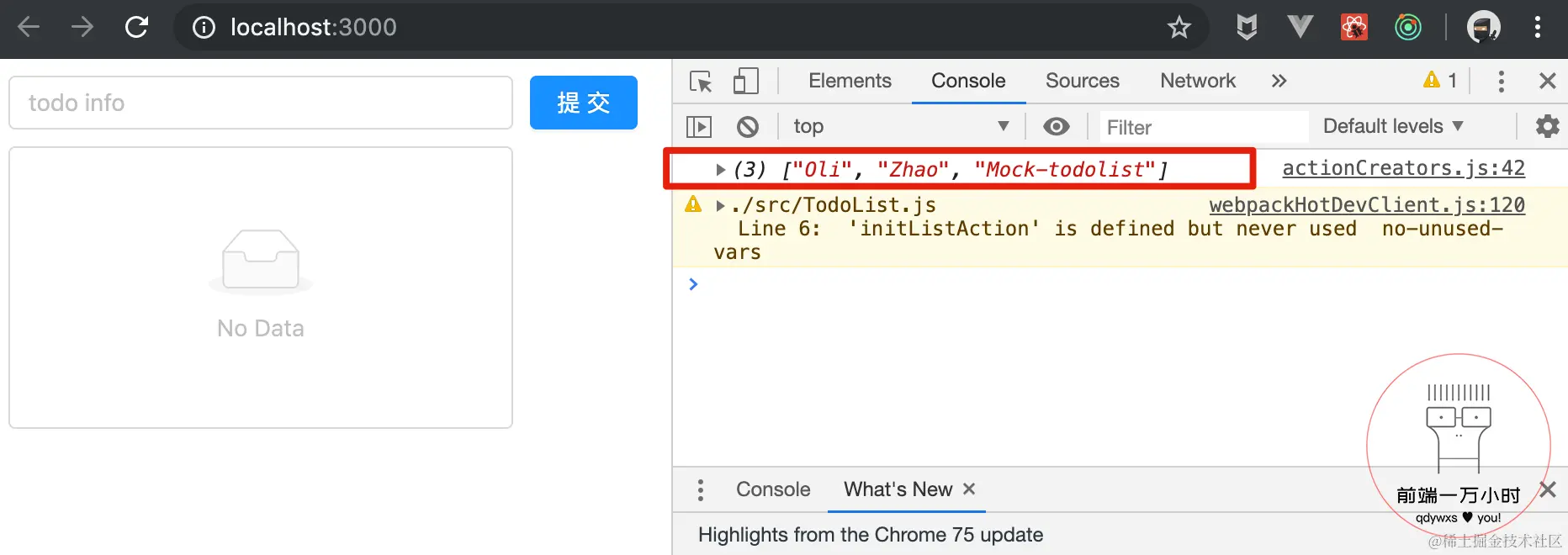1568x555 pixels.
Task: Expand the logged array of three items
Action: tap(720, 169)
